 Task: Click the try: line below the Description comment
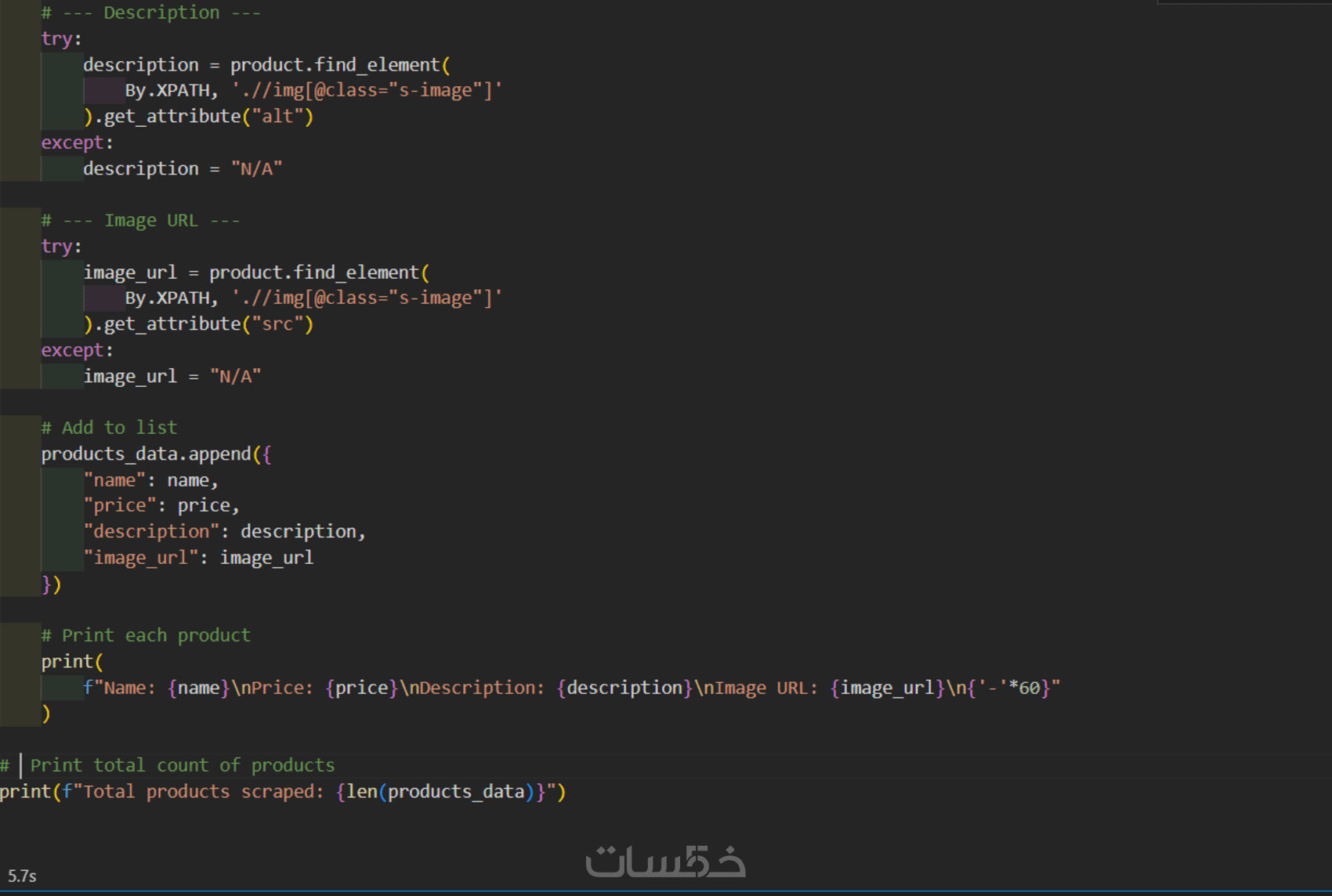point(62,38)
